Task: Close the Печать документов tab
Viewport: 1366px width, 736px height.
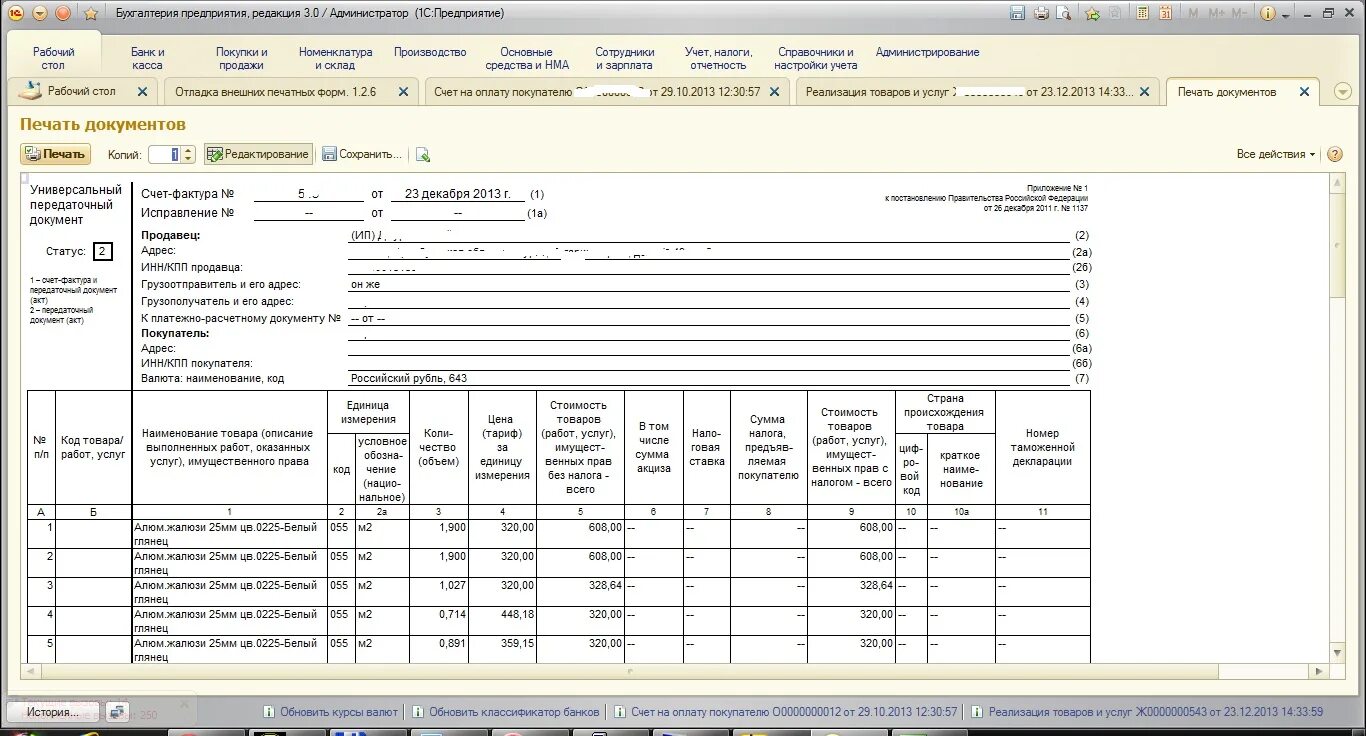Action: tap(1304, 91)
